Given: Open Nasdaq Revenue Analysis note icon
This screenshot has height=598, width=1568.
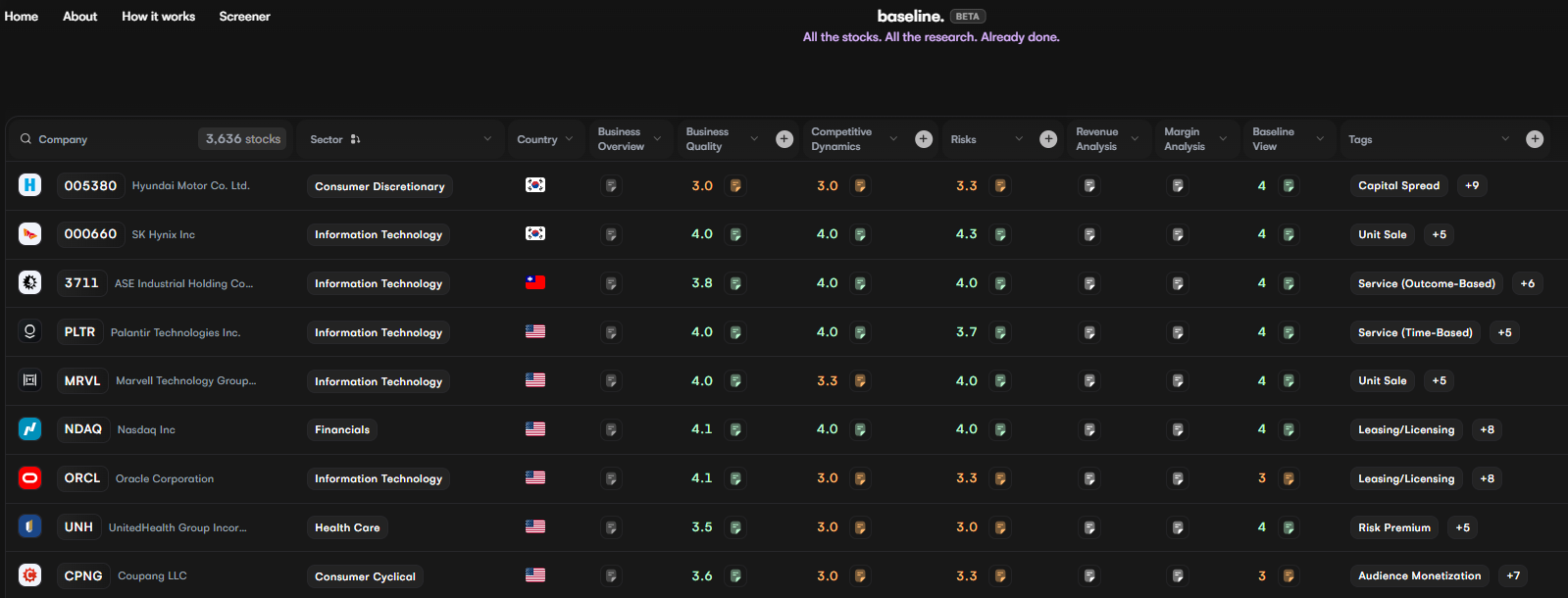Looking at the screenshot, I should [x=1089, y=429].
